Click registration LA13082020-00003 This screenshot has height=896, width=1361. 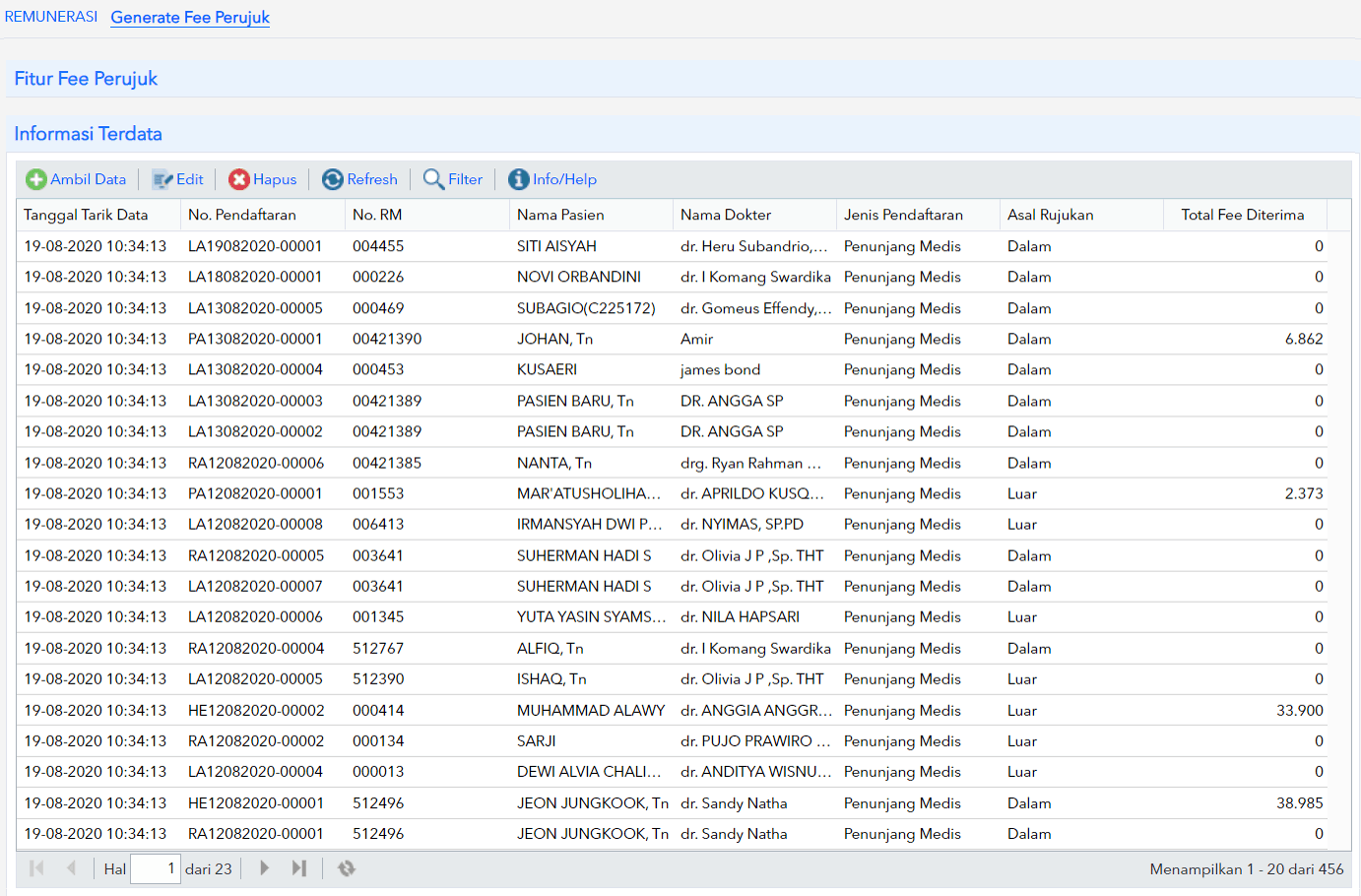[255, 401]
